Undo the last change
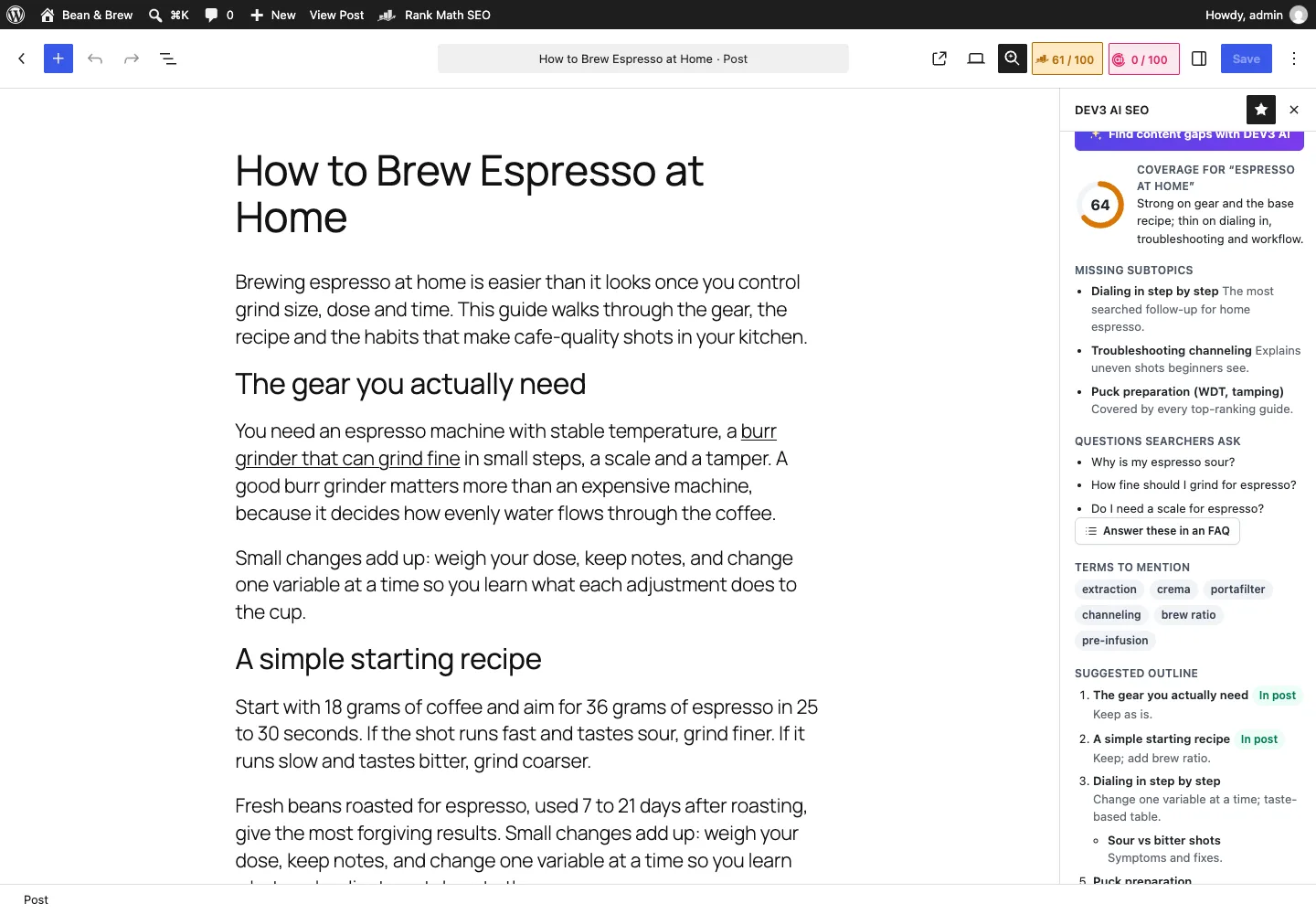The height and width of the screenshot is (914, 1316). click(x=95, y=58)
